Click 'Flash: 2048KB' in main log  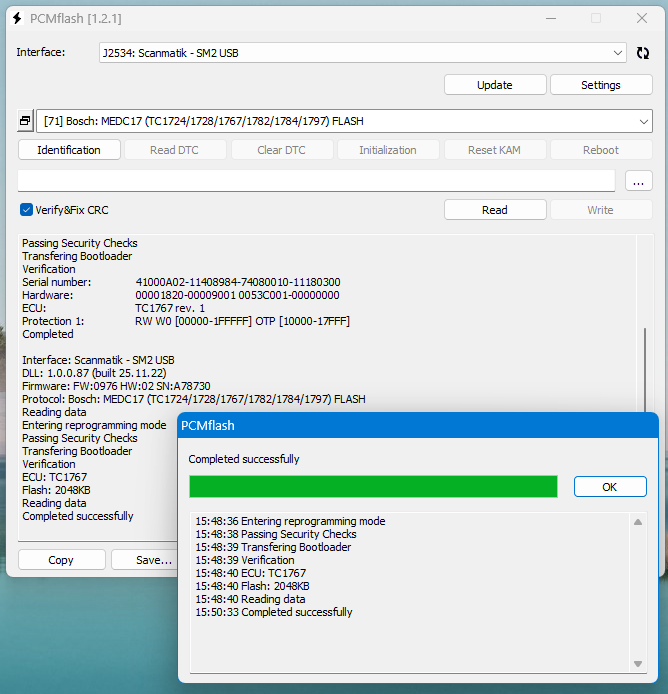(x=56, y=490)
